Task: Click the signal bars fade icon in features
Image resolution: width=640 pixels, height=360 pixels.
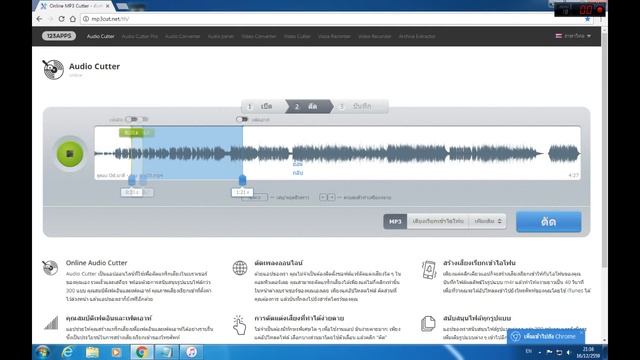Action: pos(51,323)
